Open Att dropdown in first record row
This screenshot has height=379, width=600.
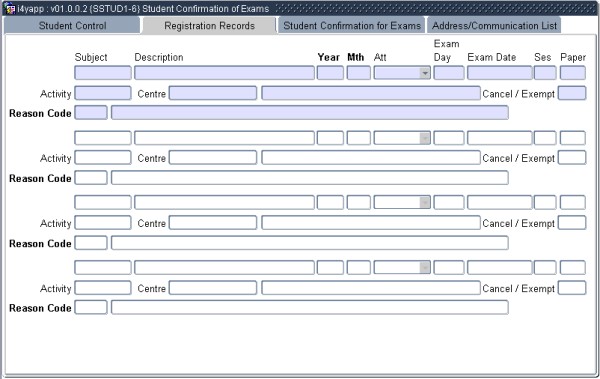(x=425, y=73)
